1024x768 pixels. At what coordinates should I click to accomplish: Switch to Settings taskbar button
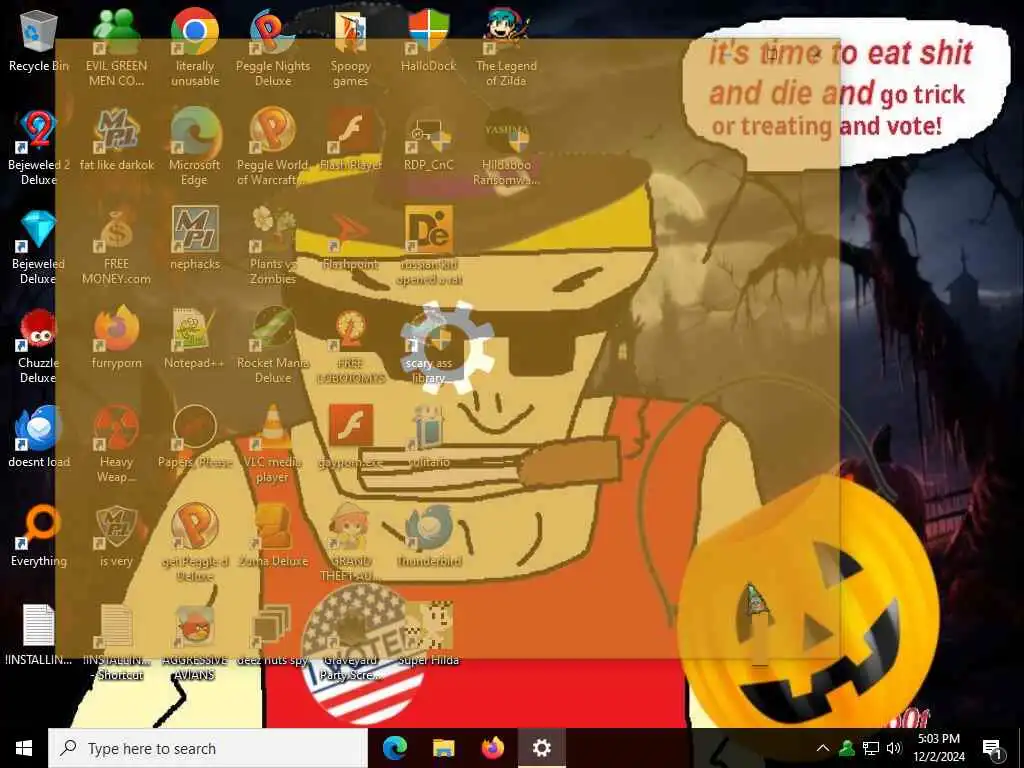point(541,748)
